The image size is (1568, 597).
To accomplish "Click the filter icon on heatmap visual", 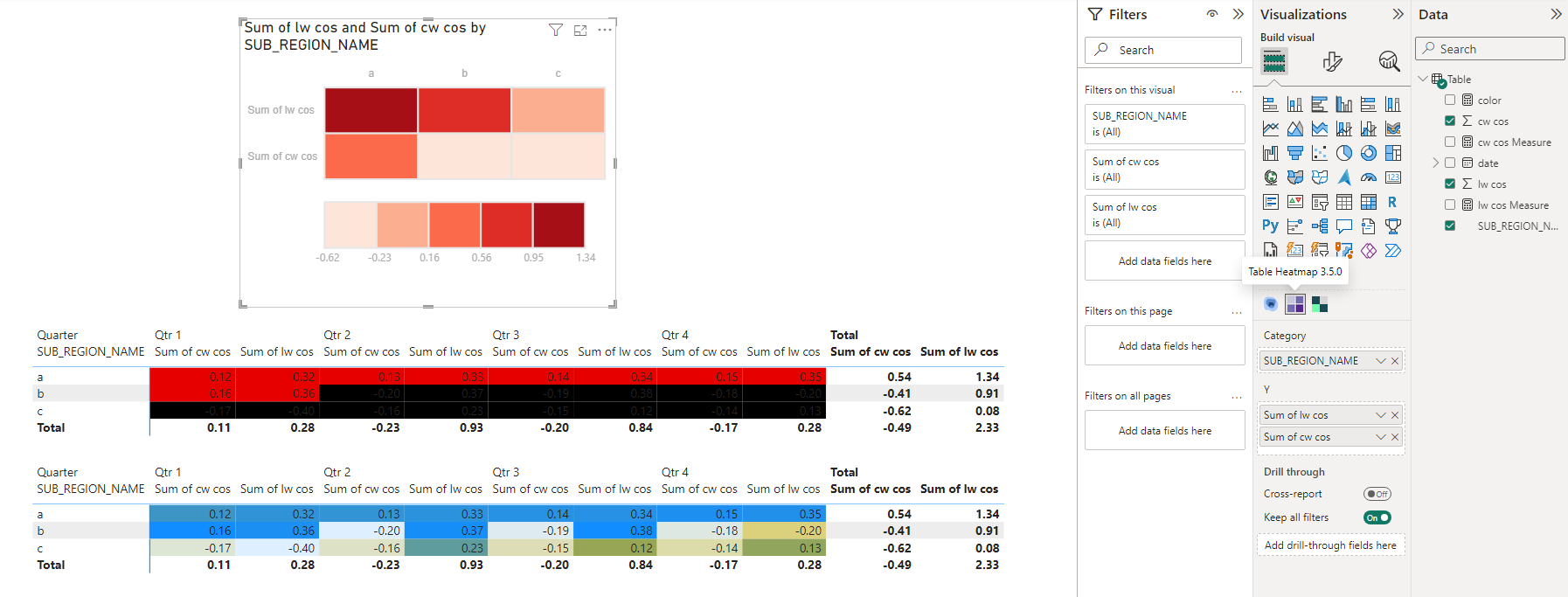I will pyautogui.click(x=555, y=30).
